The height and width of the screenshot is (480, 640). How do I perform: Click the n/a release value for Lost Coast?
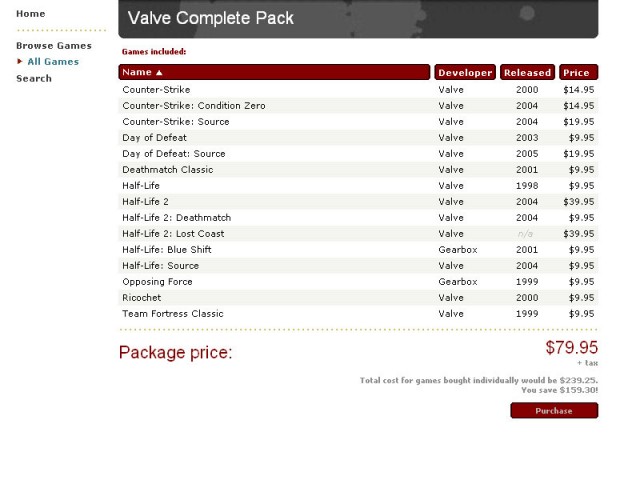(x=525, y=234)
